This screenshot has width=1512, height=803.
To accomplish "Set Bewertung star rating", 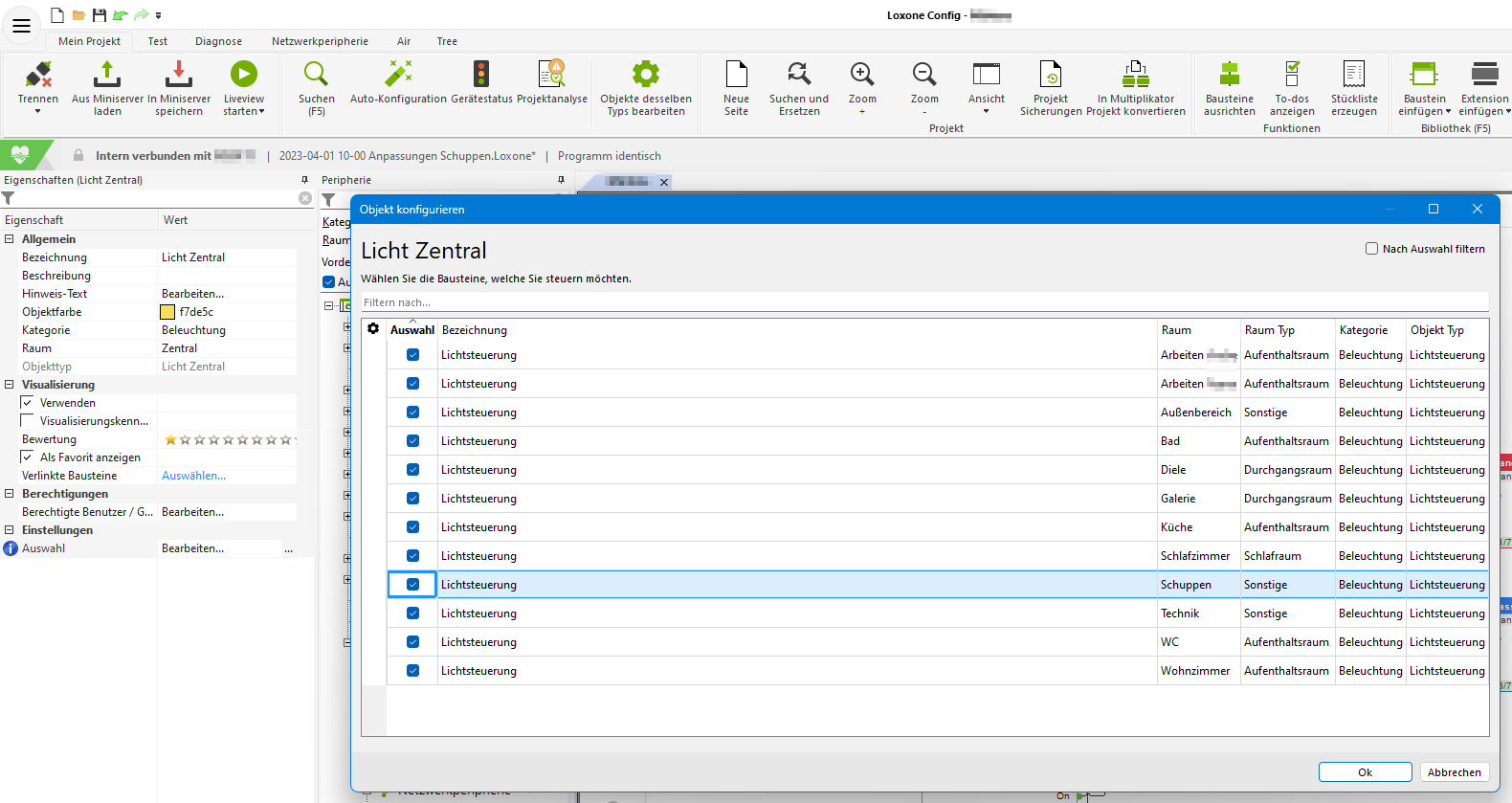I will point(228,439).
